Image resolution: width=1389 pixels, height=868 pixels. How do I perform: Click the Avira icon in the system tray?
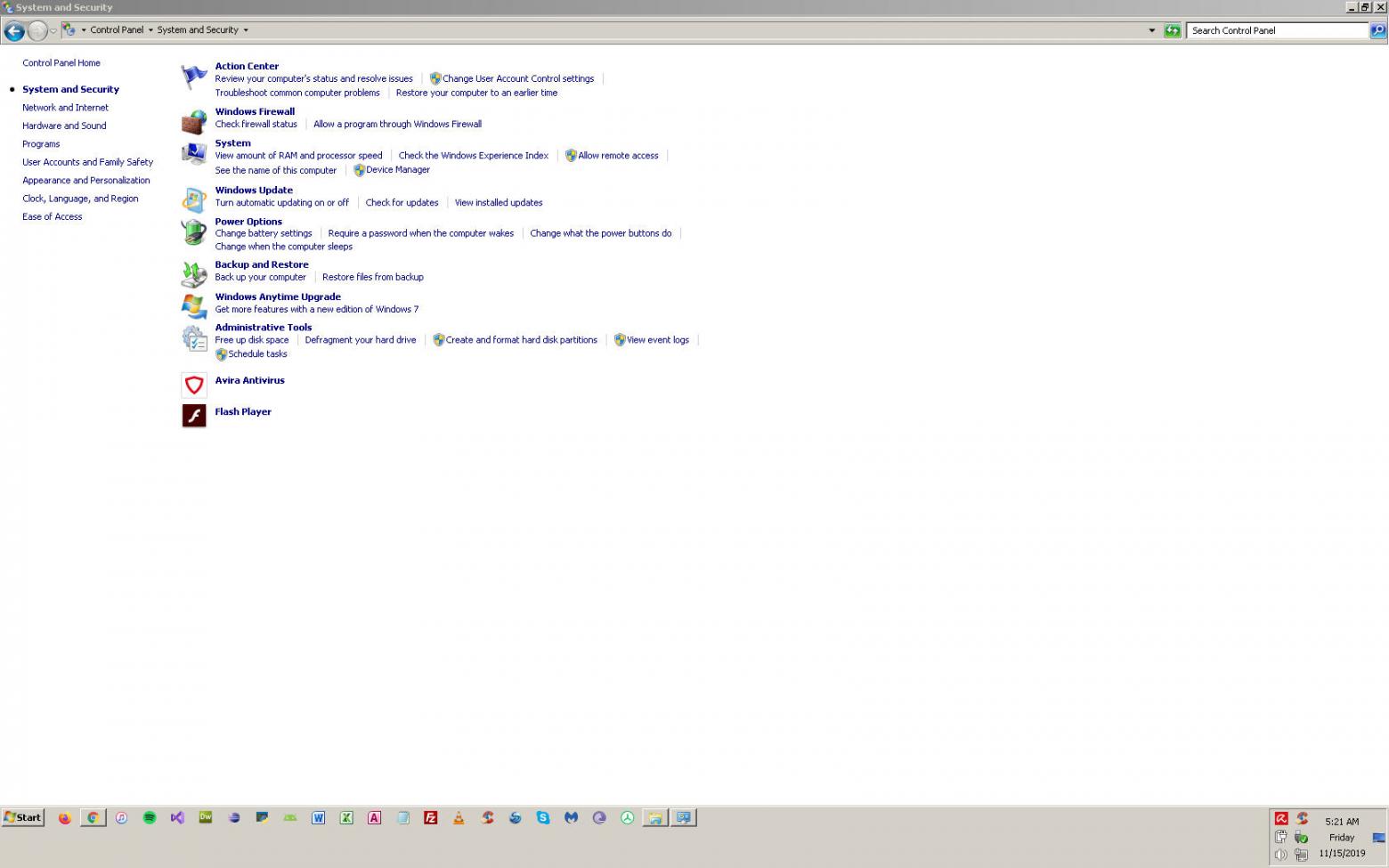(x=1281, y=818)
